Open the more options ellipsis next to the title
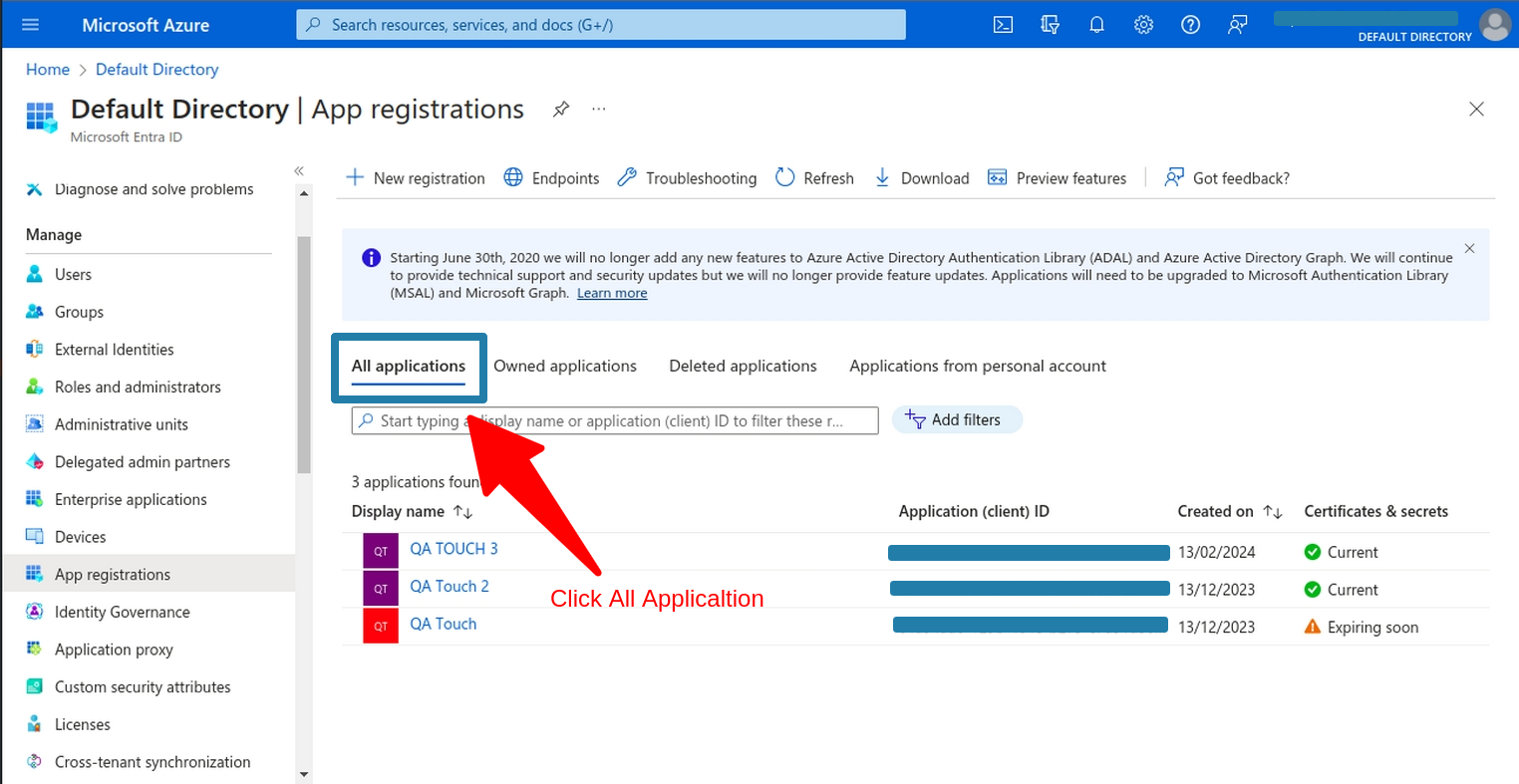1519x784 pixels. pyautogui.click(x=598, y=109)
